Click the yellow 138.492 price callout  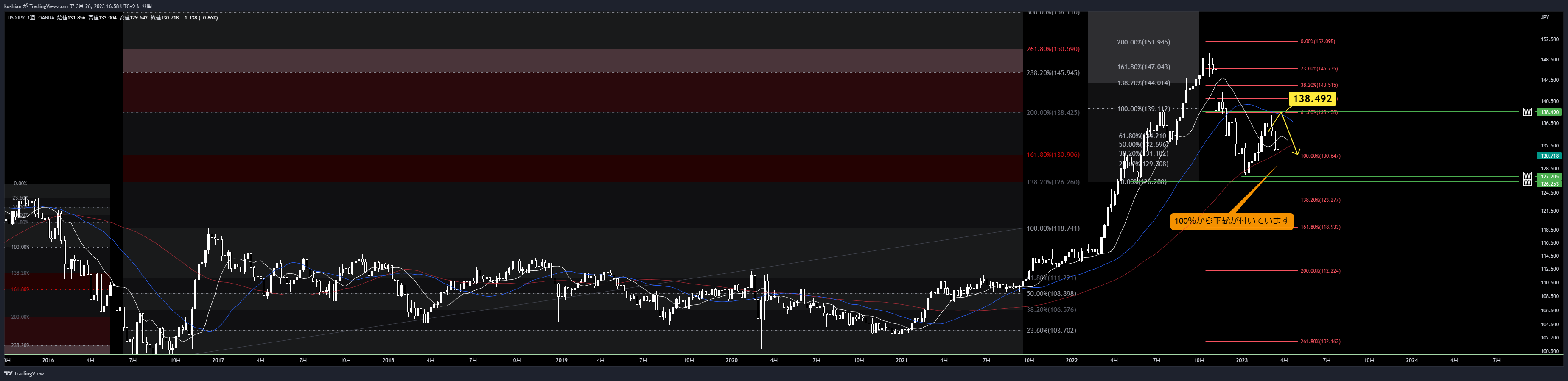pyautogui.click(x=1312, y=98)
